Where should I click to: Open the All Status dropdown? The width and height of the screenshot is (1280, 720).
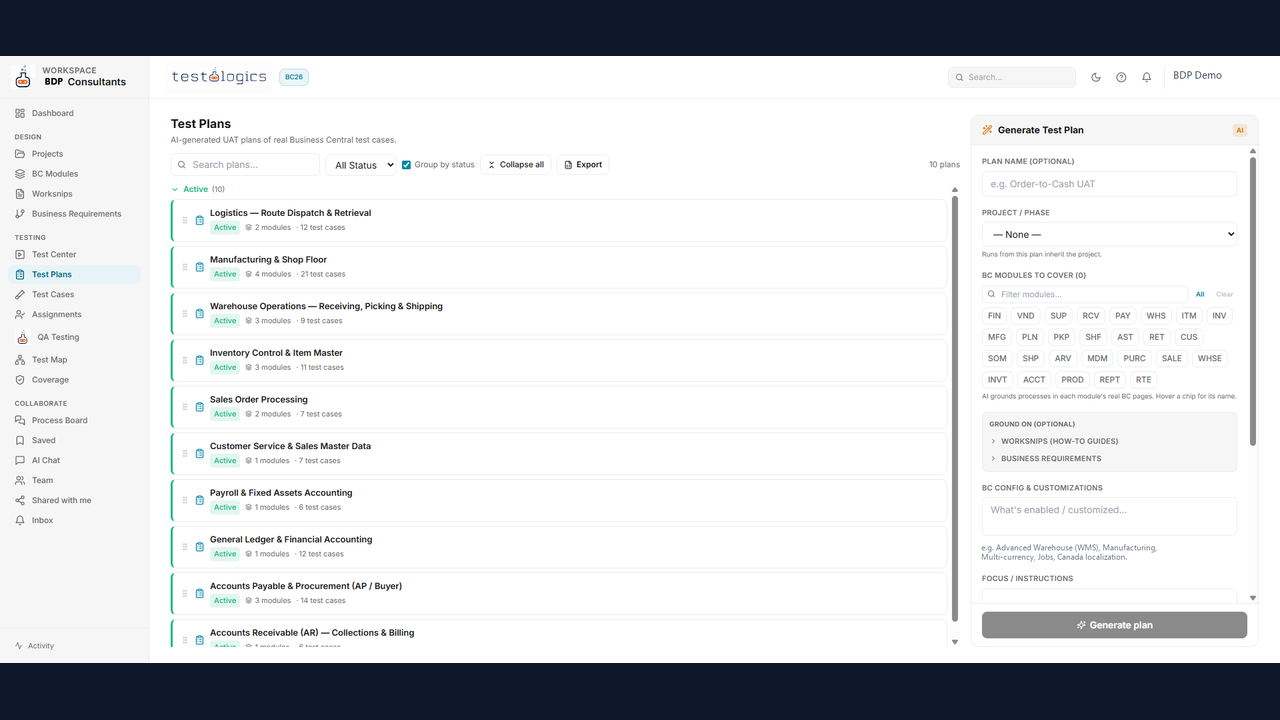tap(361, 165)
